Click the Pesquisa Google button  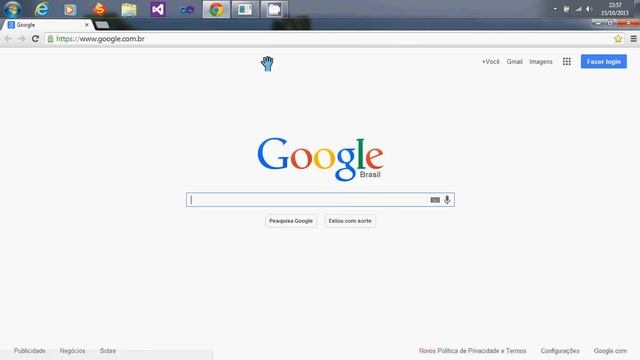tap(291, 221)
